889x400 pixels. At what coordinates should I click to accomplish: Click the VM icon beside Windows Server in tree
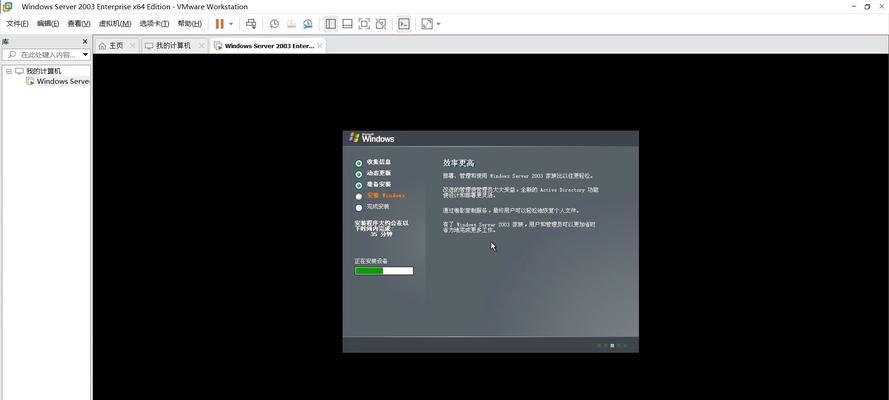tap(30, 81)
